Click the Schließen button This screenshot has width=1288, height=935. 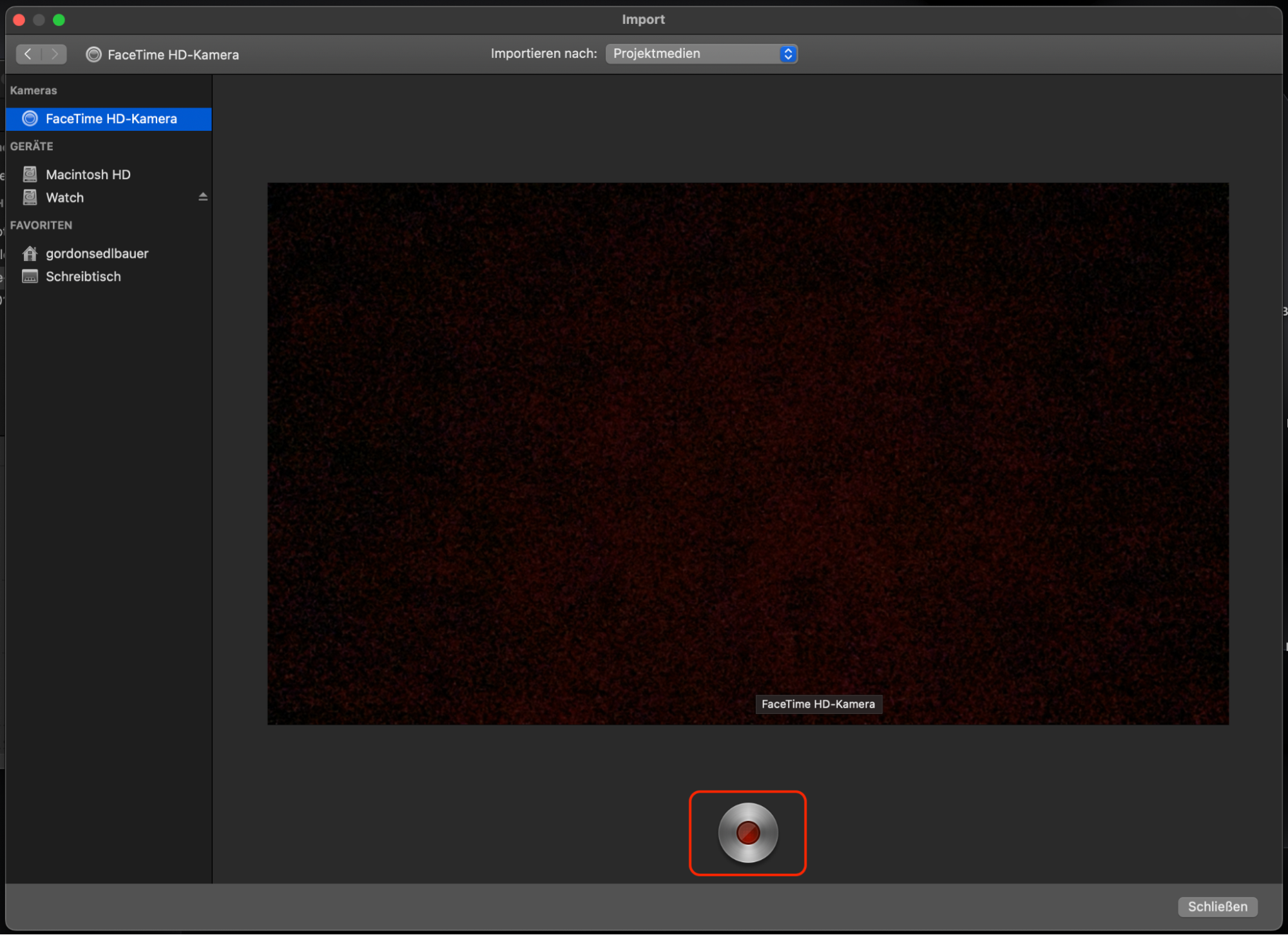click(1217, 906)
